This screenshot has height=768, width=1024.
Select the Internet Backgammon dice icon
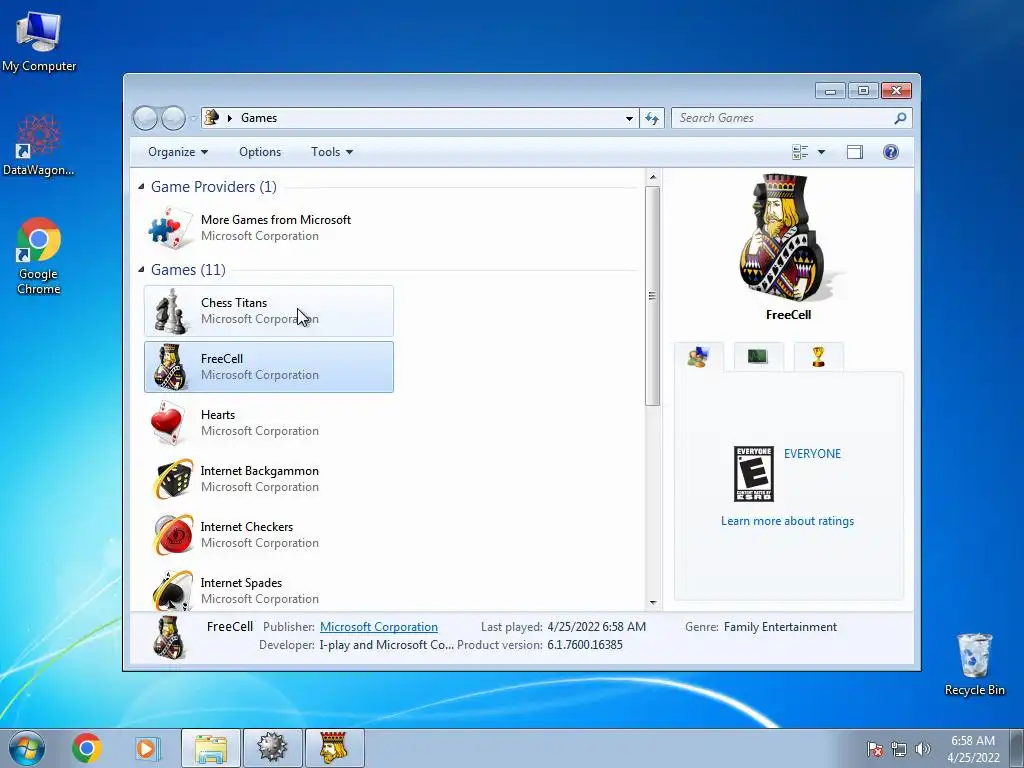pyautogui.click(x=173, y=479)
